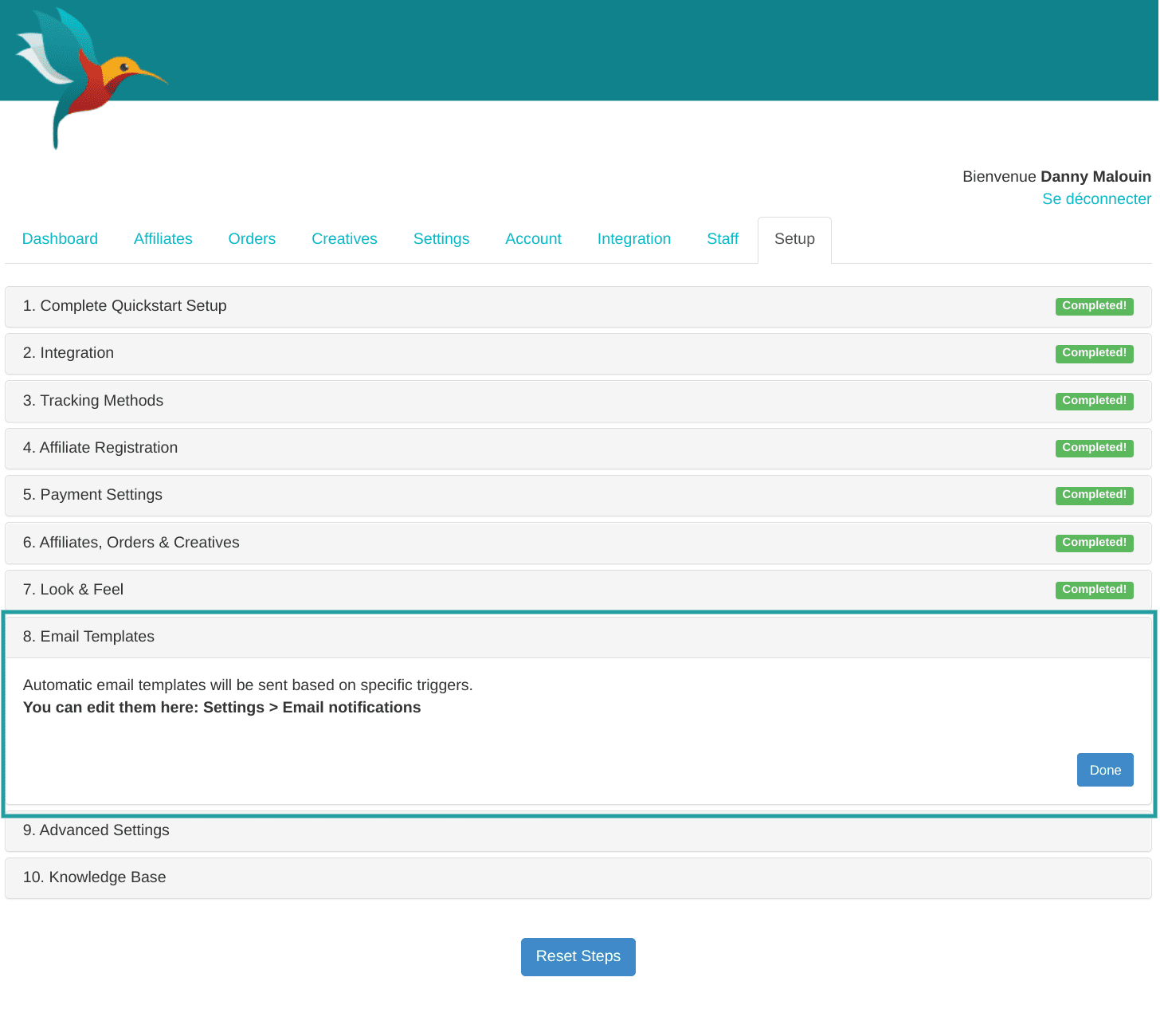The width and height of the screenshot is (1160, 1036).
Task: Open the Creatives tab
Action: click(344, 239)
